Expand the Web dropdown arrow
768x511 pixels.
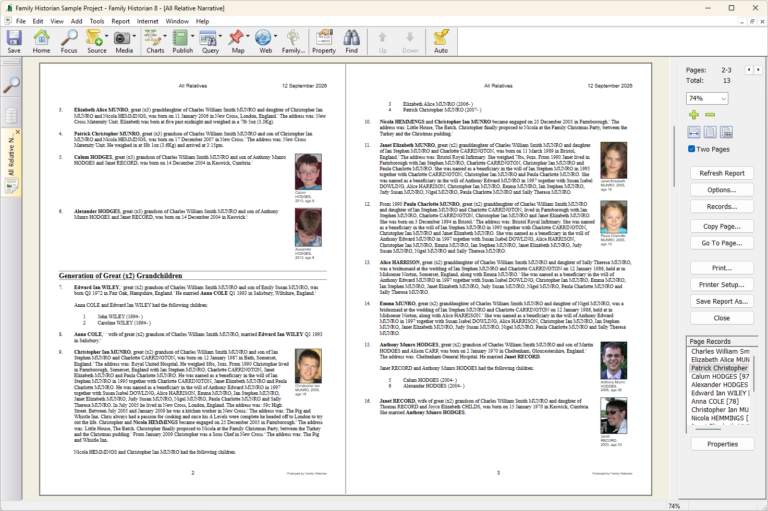click(x=275, y=36)
